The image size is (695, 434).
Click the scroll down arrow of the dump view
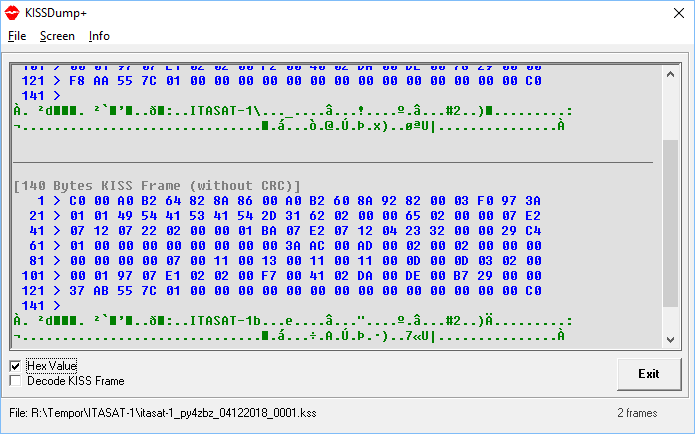[670, 340]
